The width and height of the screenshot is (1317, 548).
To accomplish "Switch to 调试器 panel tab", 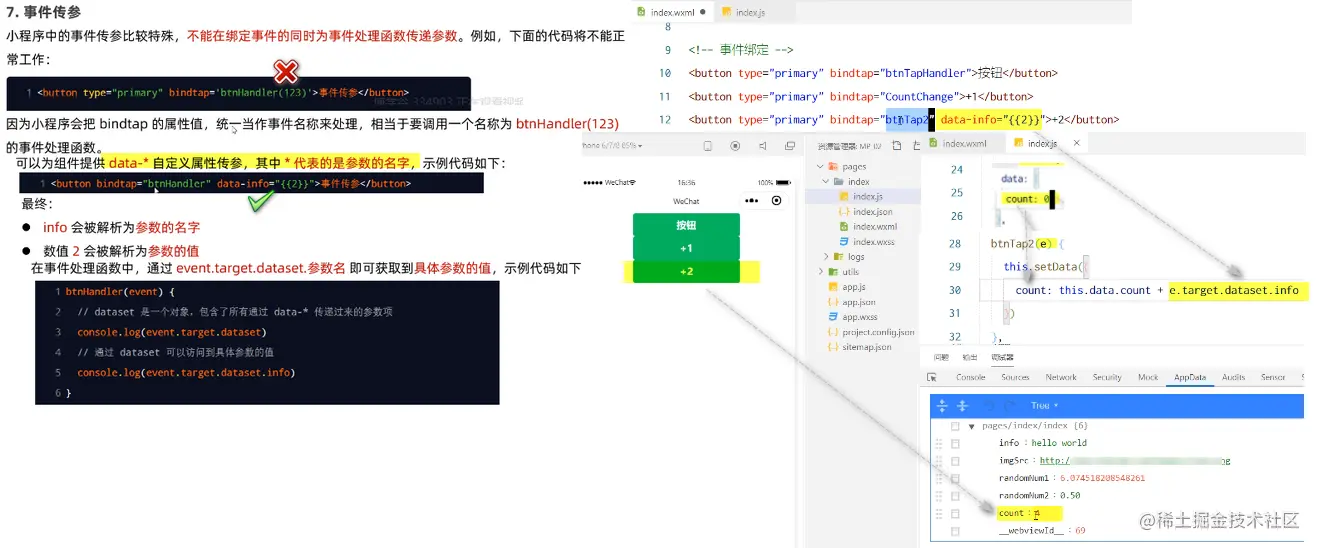I will 1001,357.
